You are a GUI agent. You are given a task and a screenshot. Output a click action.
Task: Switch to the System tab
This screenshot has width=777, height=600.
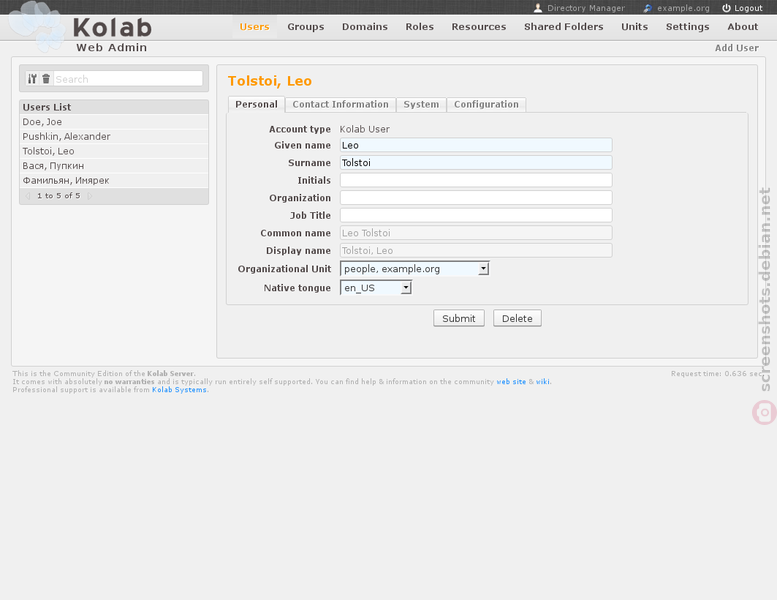pos(421,104)
